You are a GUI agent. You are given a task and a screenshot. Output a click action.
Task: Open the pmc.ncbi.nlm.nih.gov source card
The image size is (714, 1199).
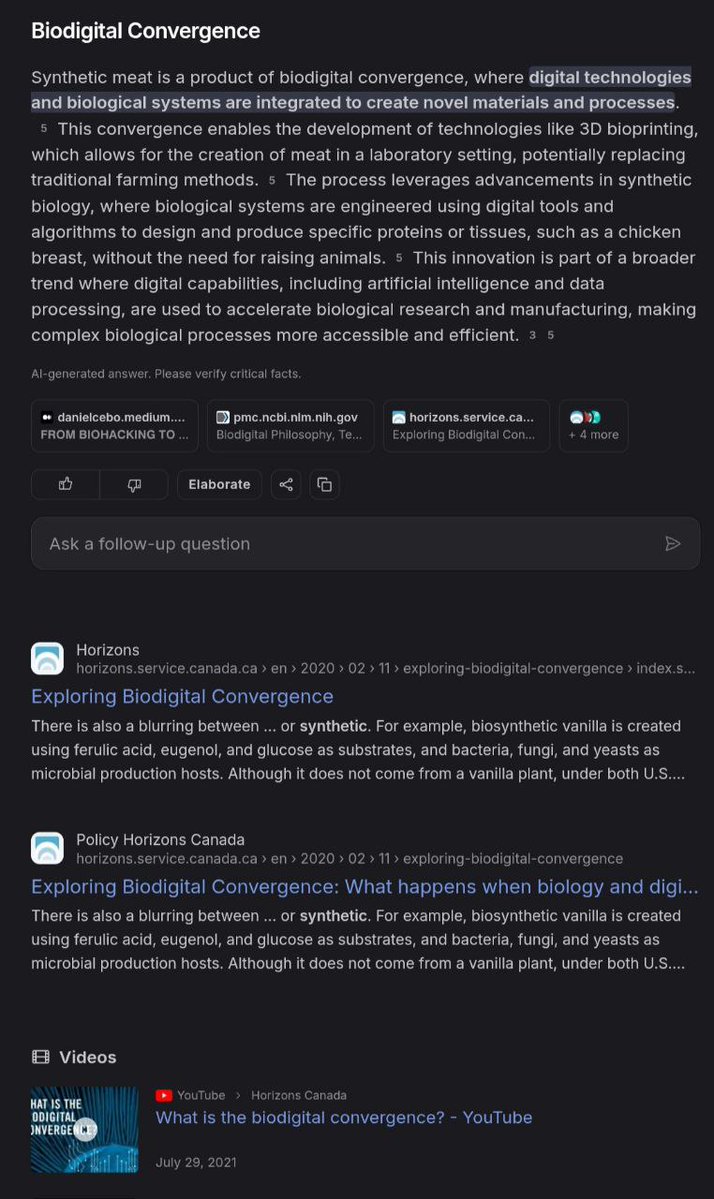click(291, 426)
